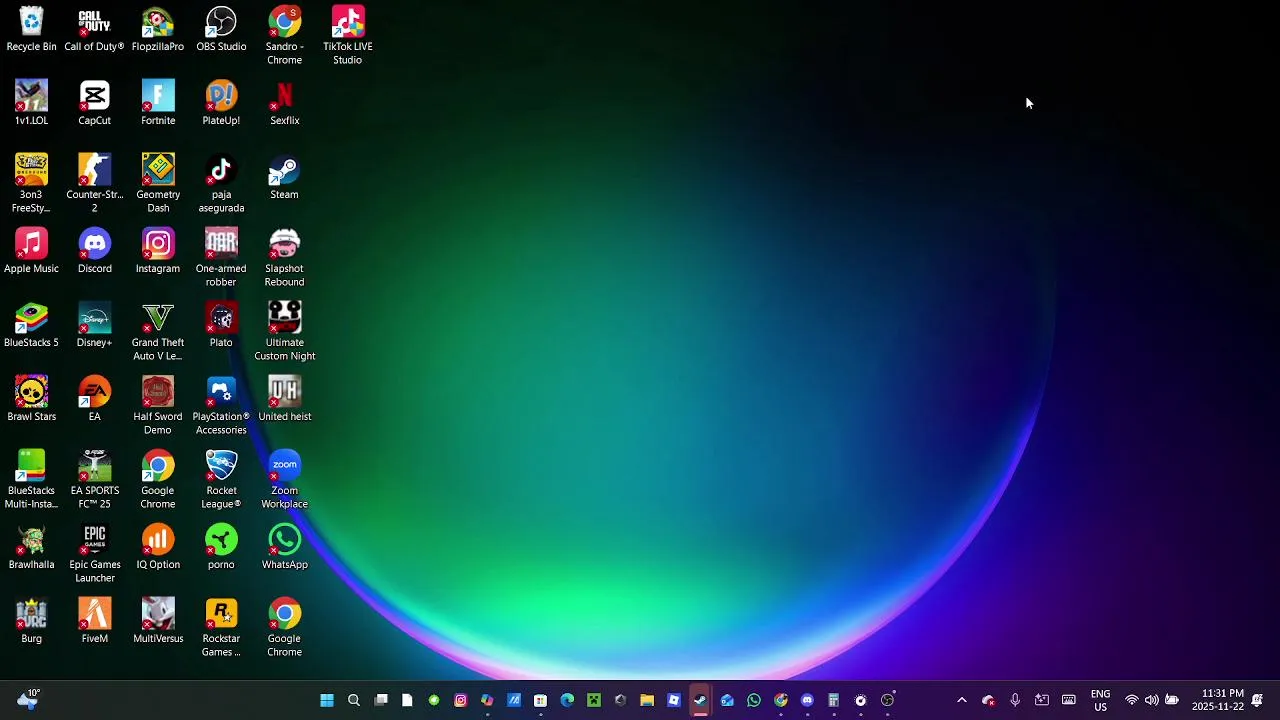Screen dimensions: 1280x720
Task: Select the Rocket League desktop icon
Action: tap(221, 480)
